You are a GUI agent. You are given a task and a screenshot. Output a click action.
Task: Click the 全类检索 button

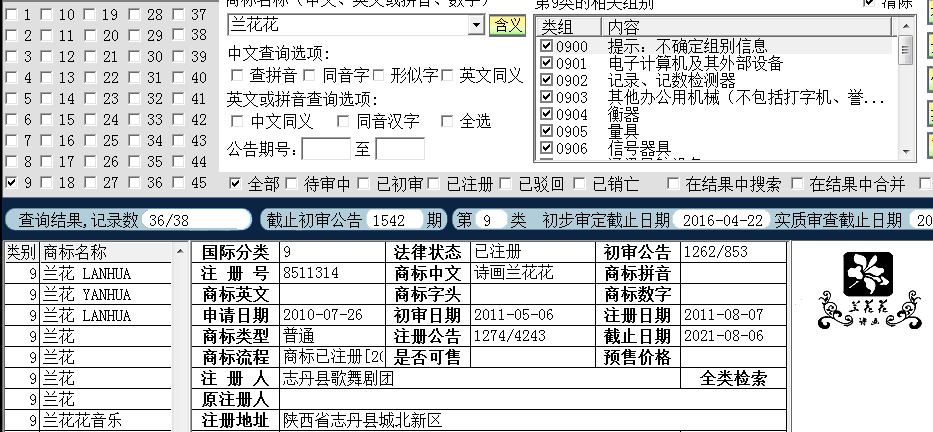733,378
